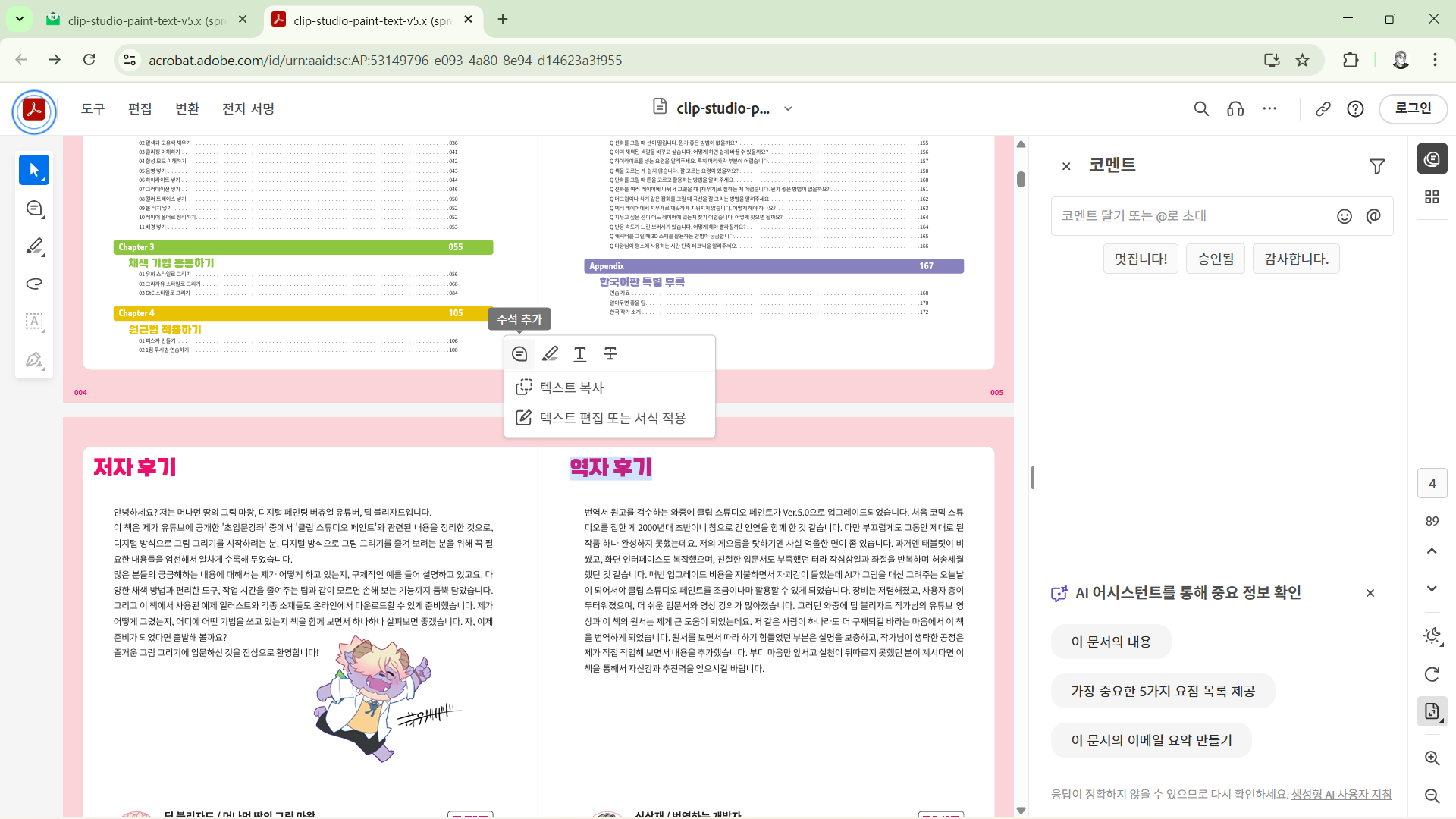This screenshot has height=819, width=1456.
Task: Click the 로그인 button
Action: [1413, 108]
